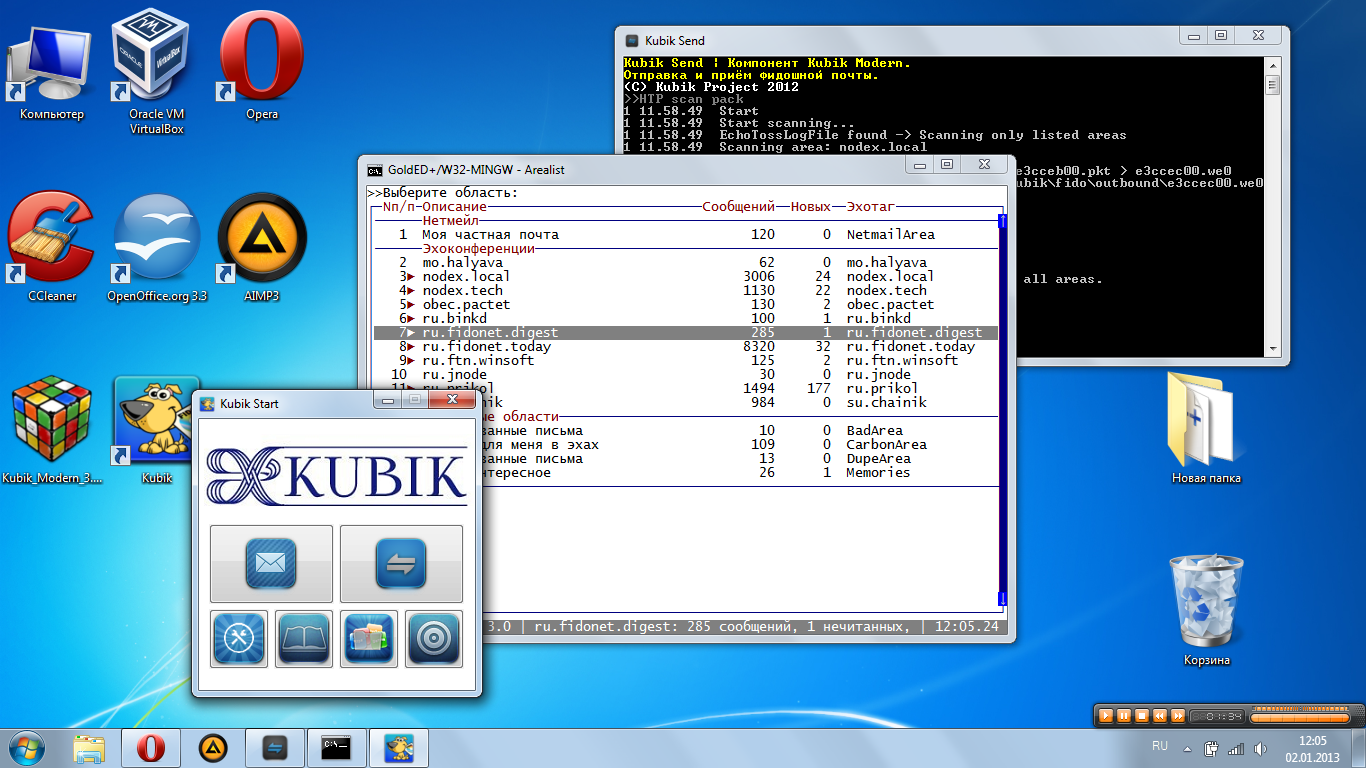
Task: Click the send/receive arrows icon in Kubik Start
Action: pyautogui.click(x=401, y=564)
